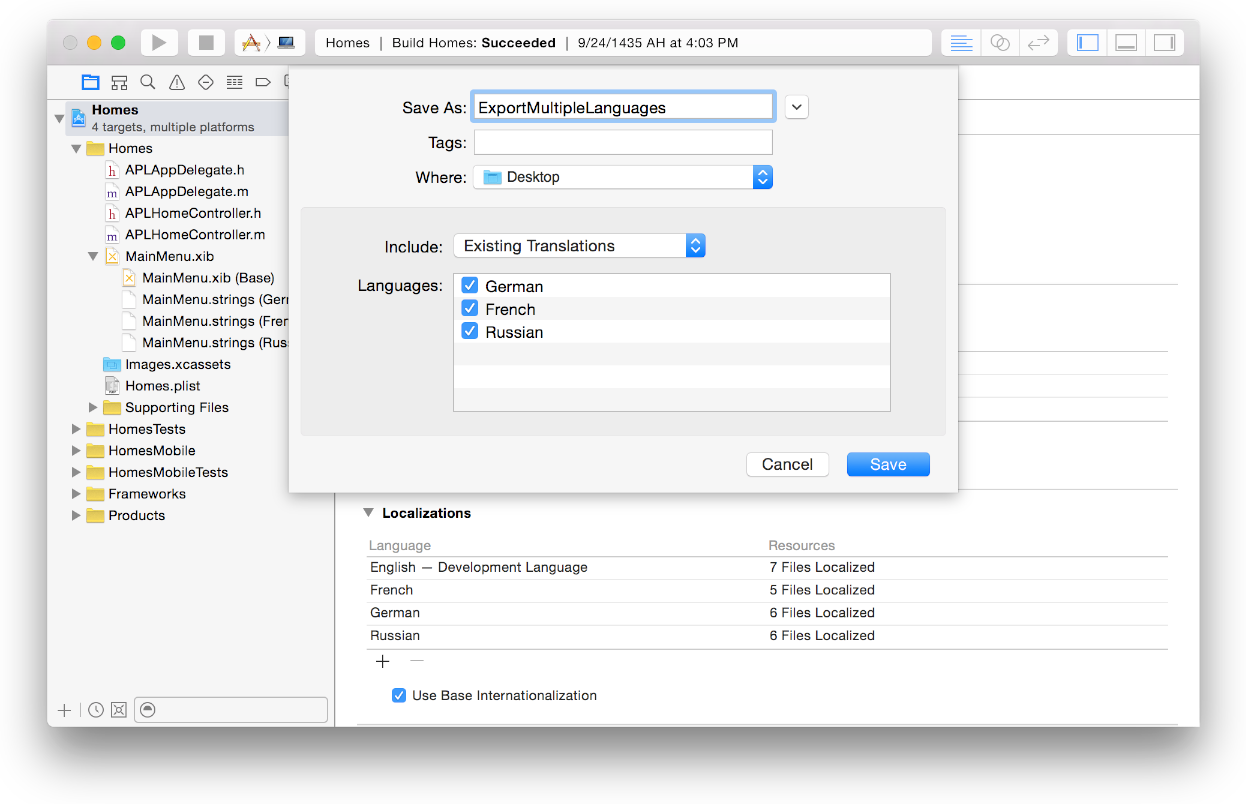Toggle the bottom Debug area panel
This screenshot has height=804, width=1246.
(x=1126, y=43)
